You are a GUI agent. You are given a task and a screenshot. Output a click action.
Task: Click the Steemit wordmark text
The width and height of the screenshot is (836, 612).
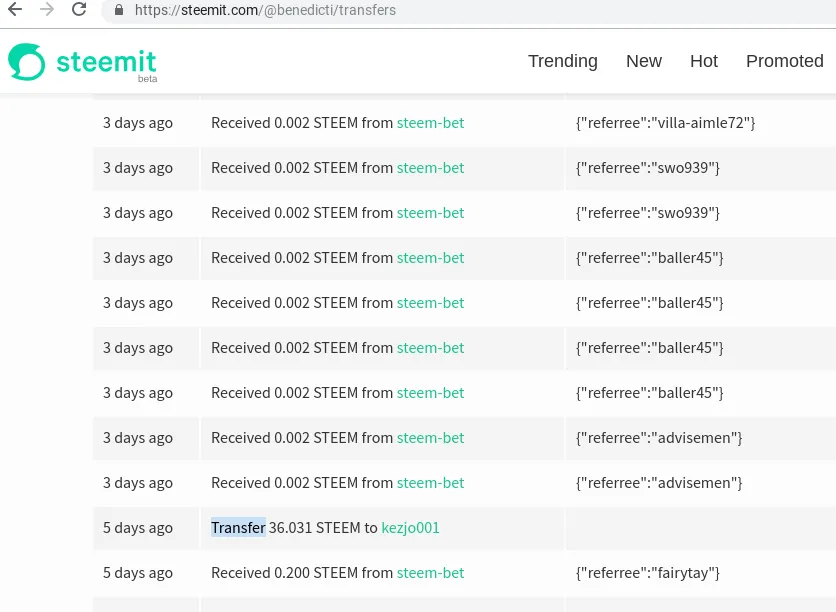pyautogui.click(x=106, y=60)
